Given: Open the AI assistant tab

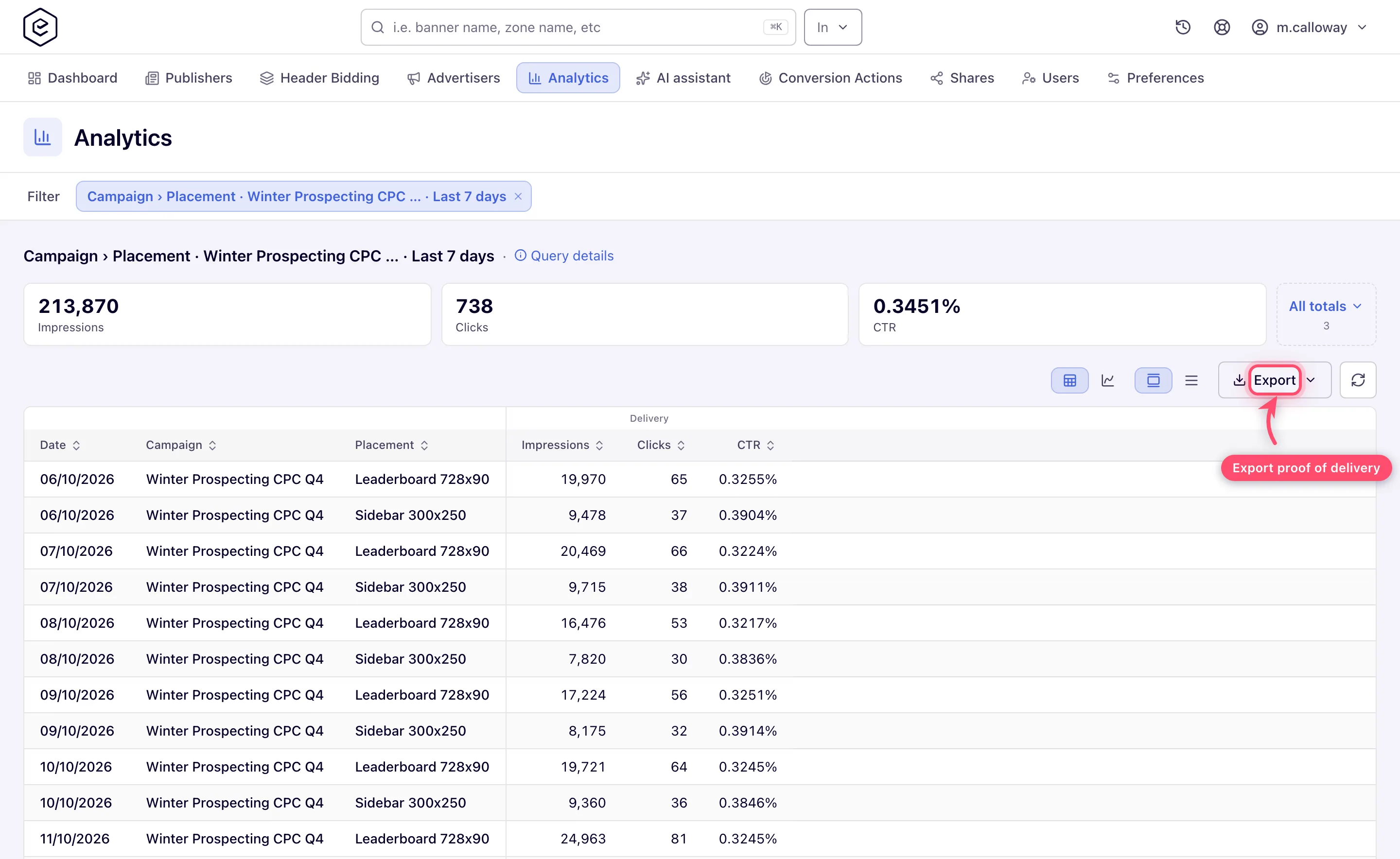Looking at the screenshot, I should point(683,78).
